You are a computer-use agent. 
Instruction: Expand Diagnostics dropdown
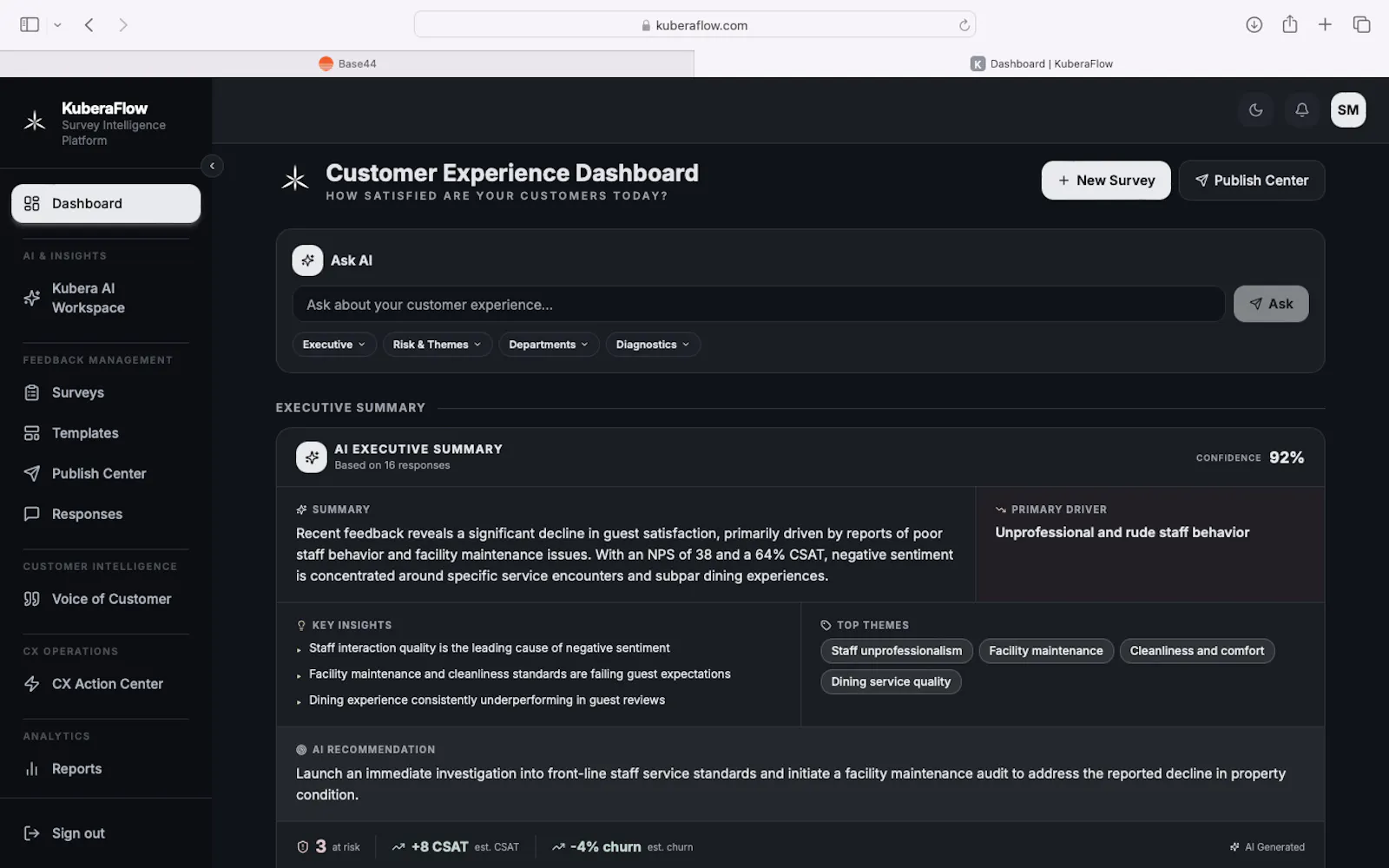653,345
